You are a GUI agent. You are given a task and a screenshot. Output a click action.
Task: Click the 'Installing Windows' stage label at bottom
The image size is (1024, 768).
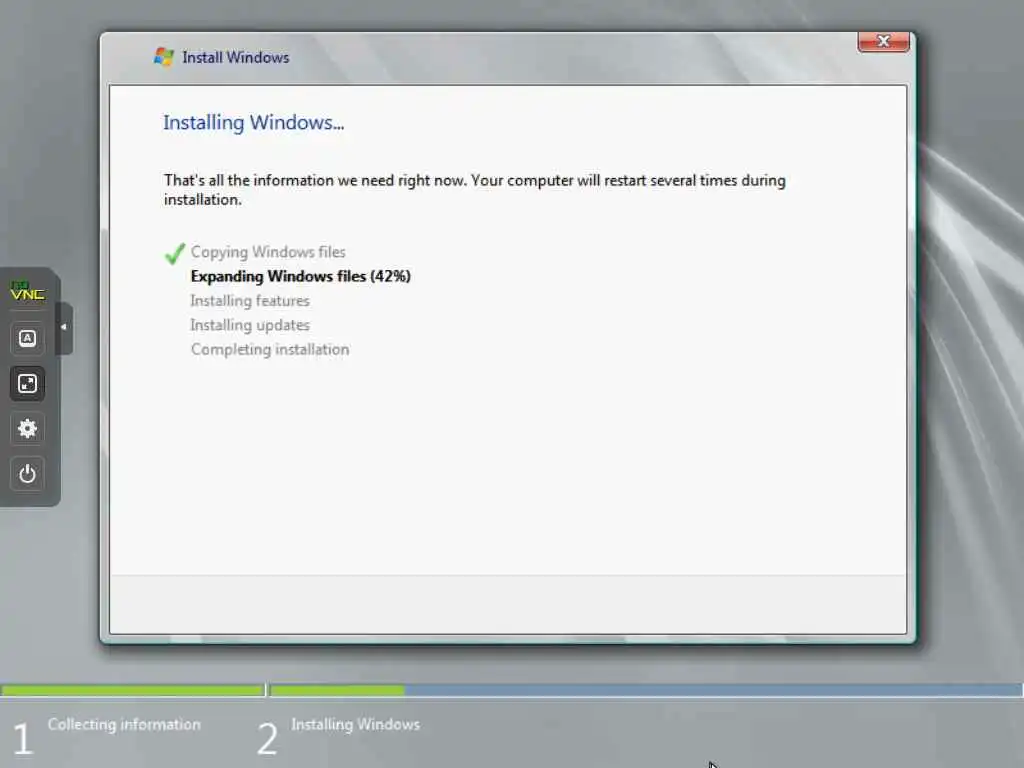tap(355, 724)
